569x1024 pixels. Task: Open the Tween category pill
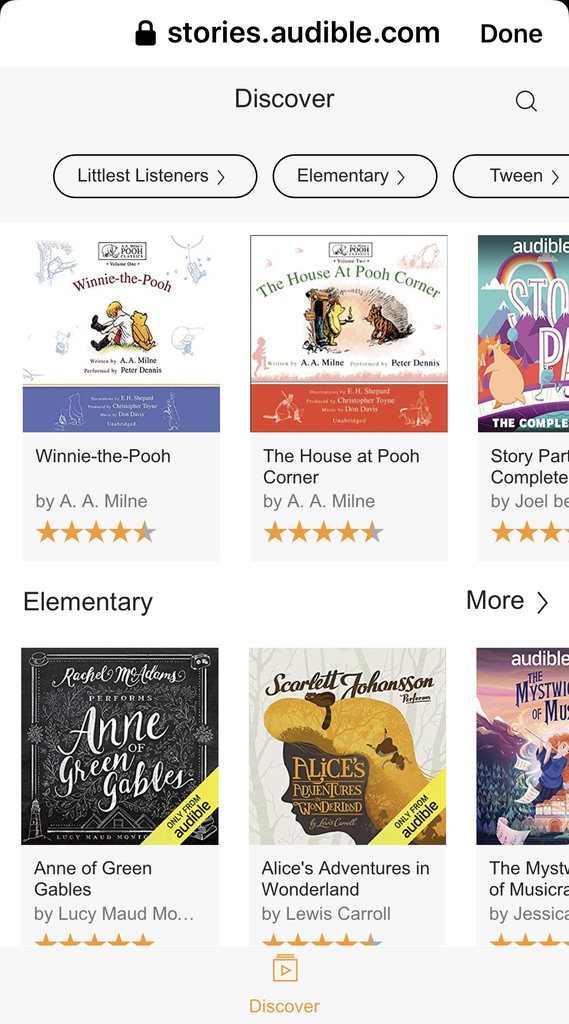click(x=511, y=176)
